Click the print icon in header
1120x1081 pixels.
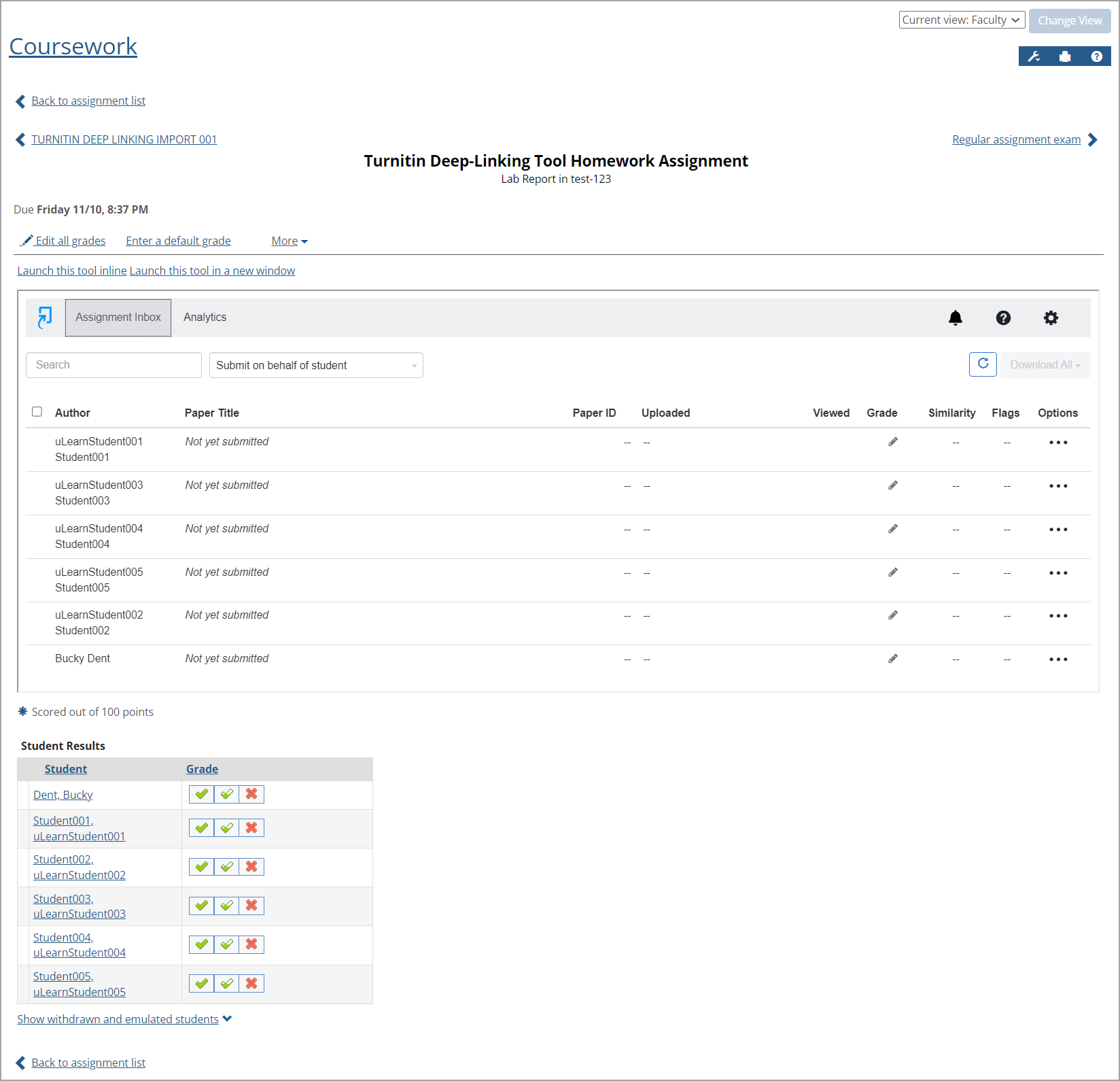tap(1065, 56)
